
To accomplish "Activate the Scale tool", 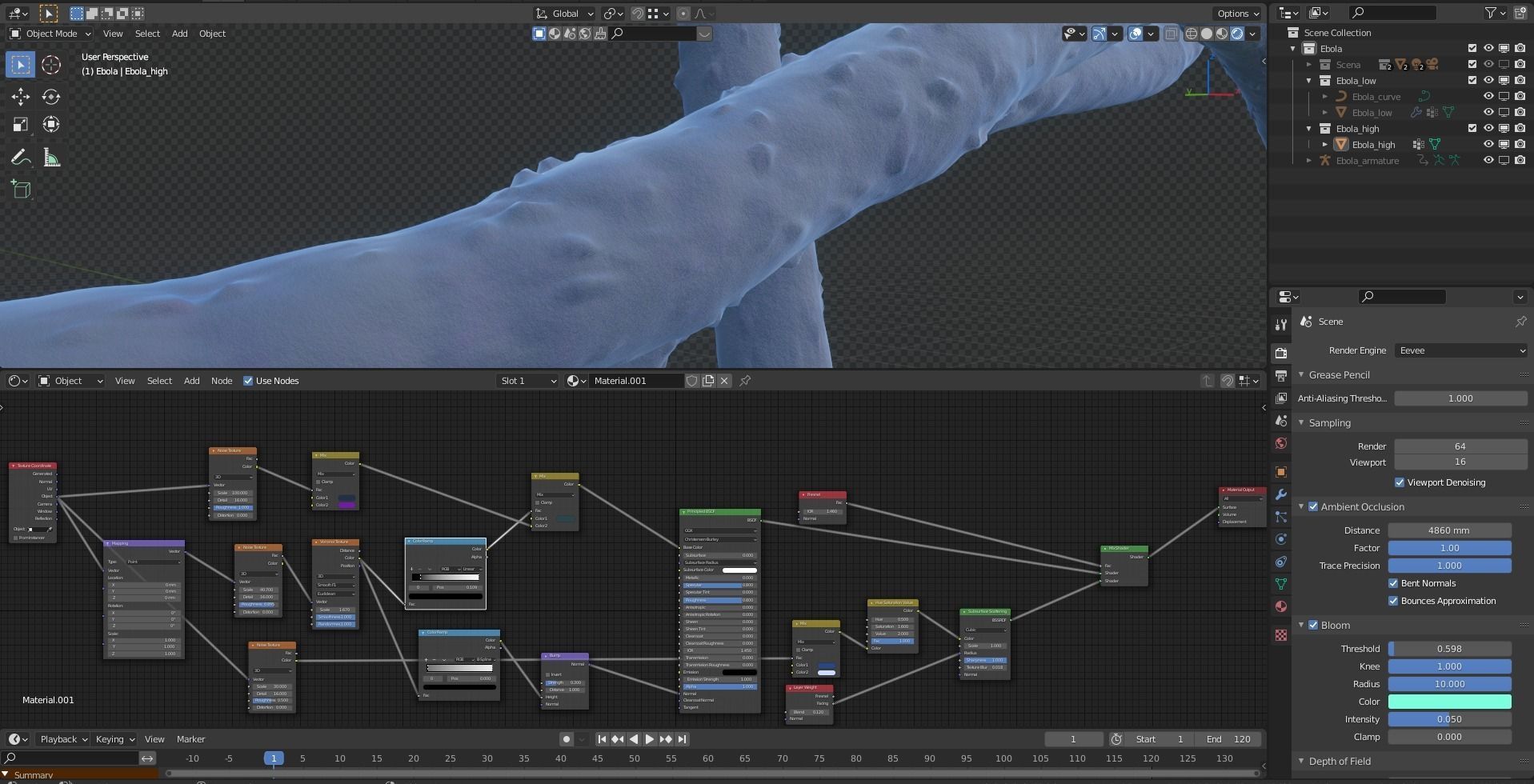I will [21, 124].
